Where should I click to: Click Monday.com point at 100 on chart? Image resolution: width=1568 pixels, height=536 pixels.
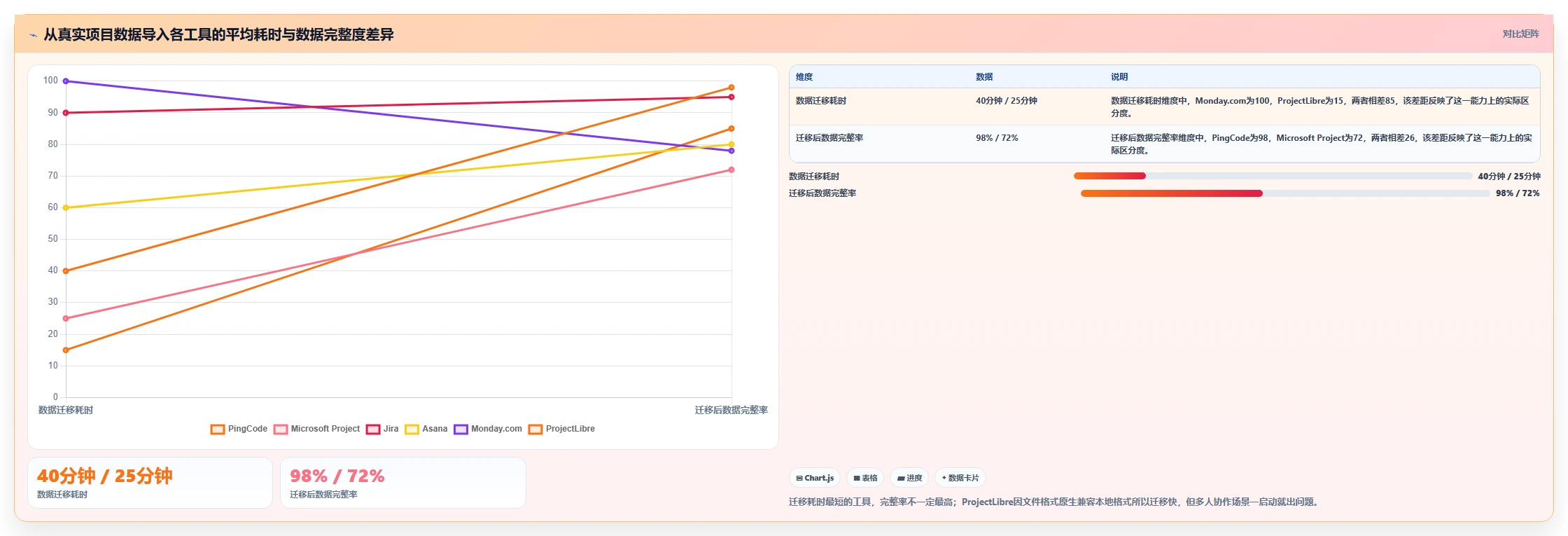[66, 81]
